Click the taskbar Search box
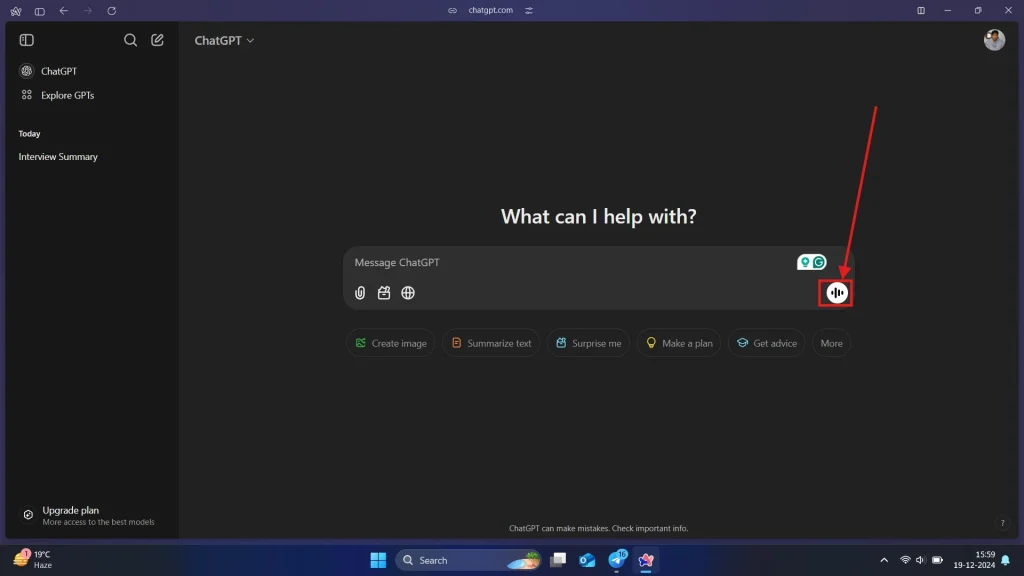1024x576 pixels. tap(468, 560)
